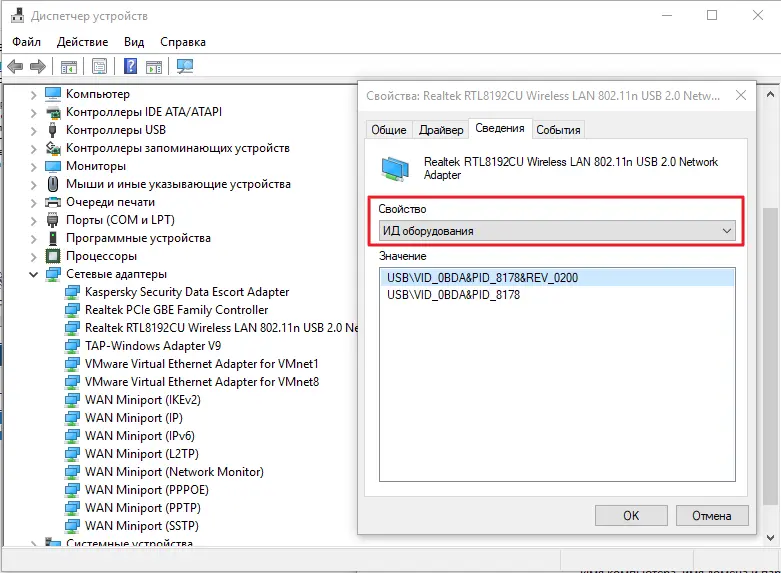
Task: Click the mouse icon beside Мыши и иные указывающие устройства
Action: (53, 184)
